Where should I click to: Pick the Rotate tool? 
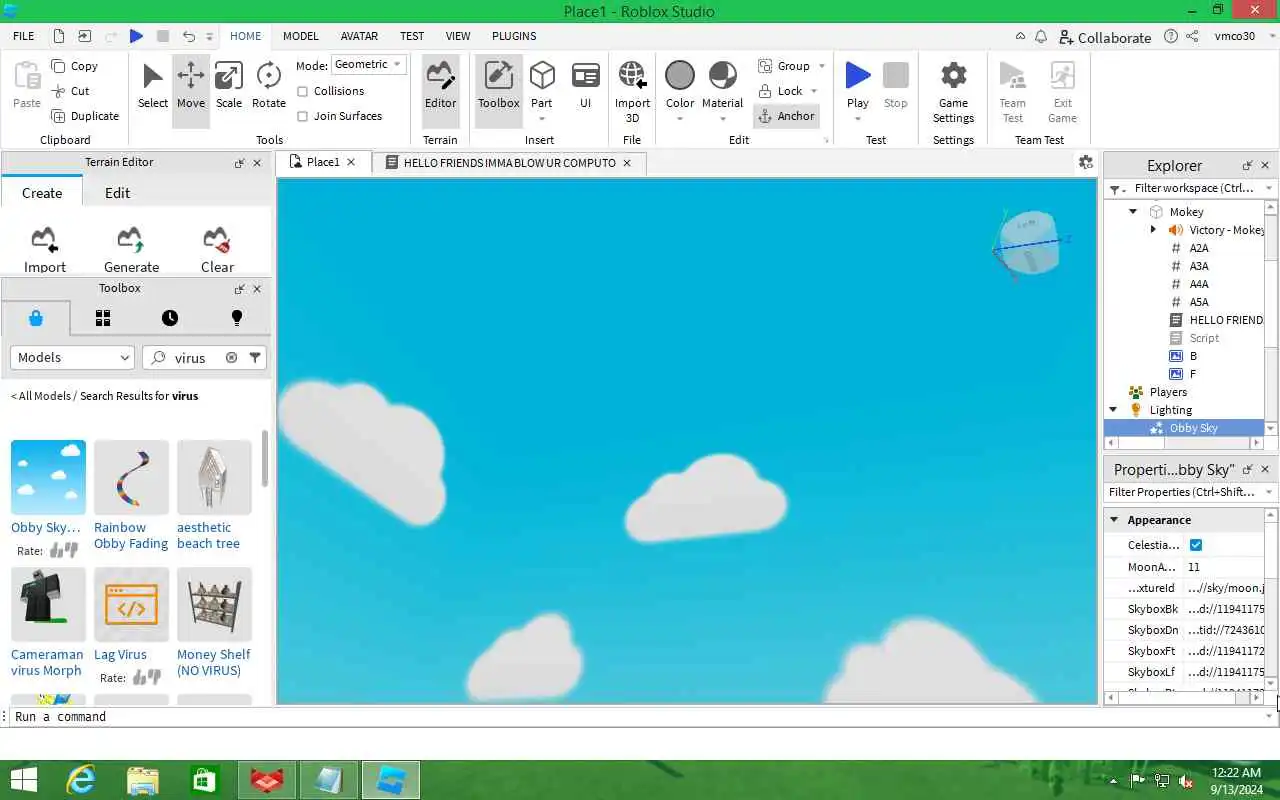[x=268, y=86]
